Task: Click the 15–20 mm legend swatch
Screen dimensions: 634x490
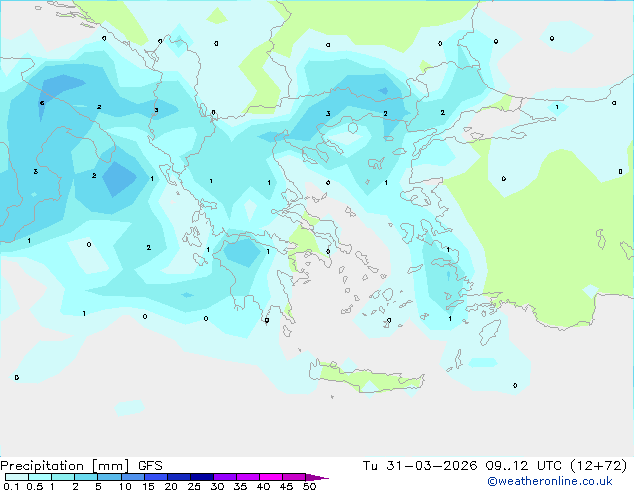Action: [155, 477]
